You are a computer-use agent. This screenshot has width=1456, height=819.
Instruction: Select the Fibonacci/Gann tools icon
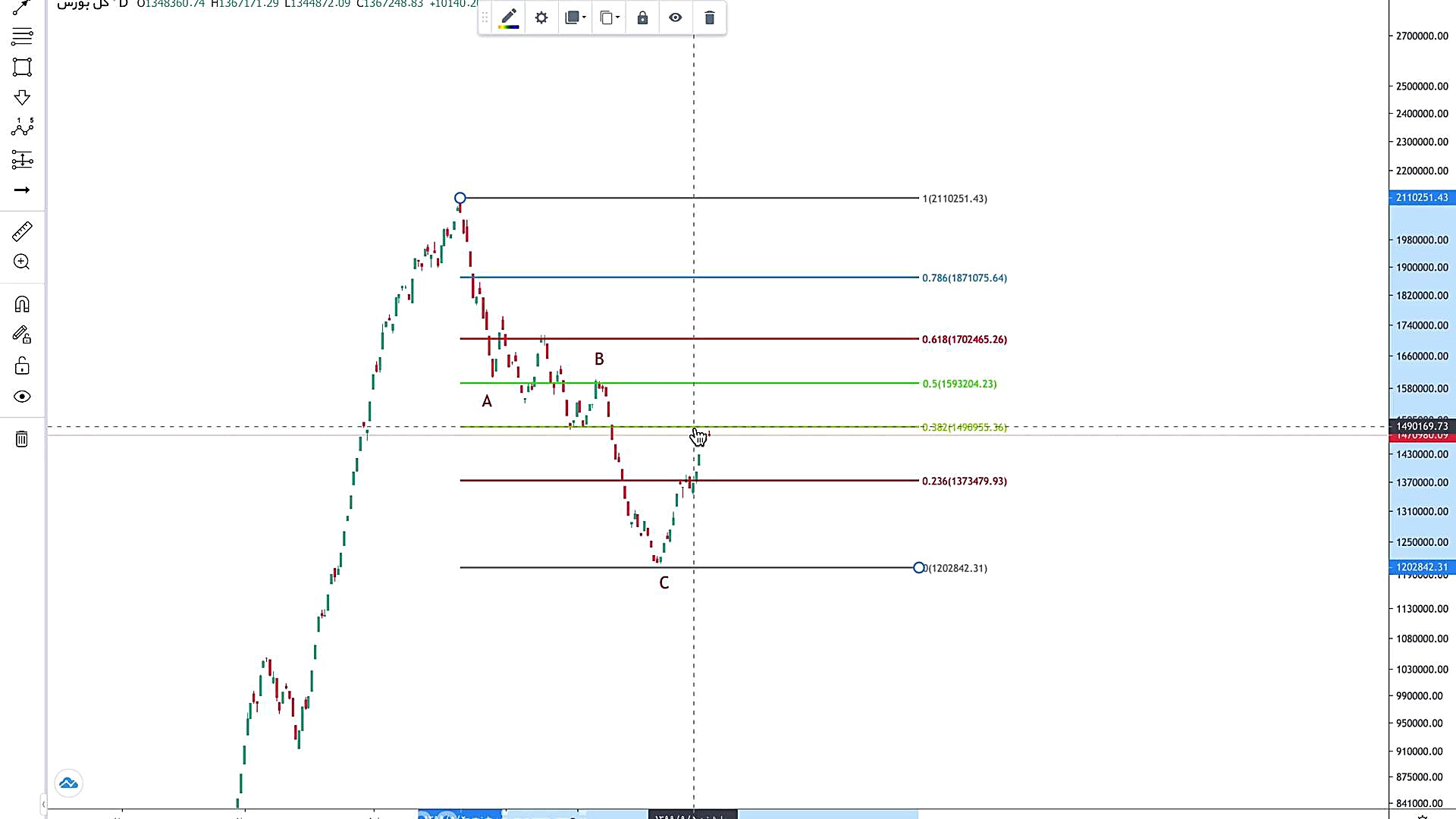(22, 36)
